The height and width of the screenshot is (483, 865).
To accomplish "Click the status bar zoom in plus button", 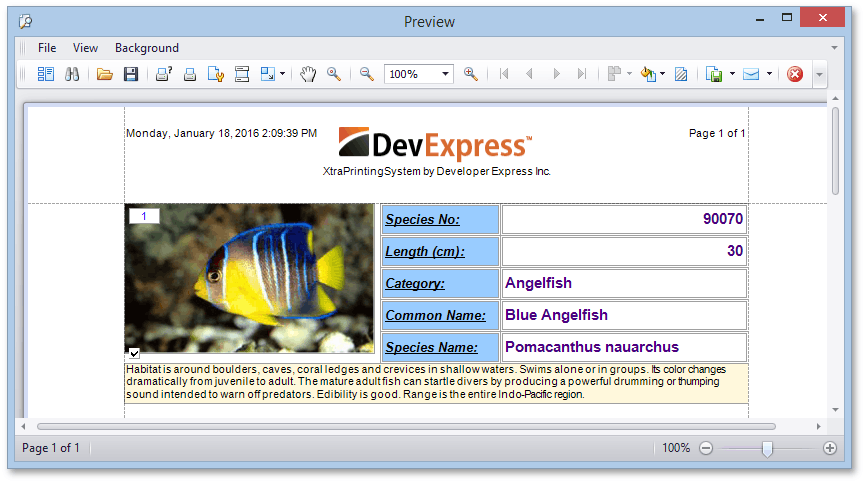I will (x=830, y=448).
